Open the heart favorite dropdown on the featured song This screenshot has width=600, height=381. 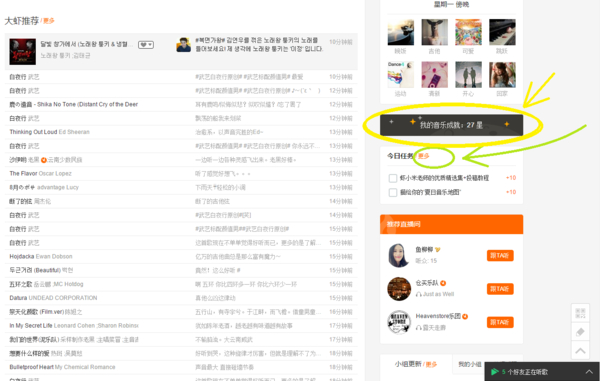146,45
